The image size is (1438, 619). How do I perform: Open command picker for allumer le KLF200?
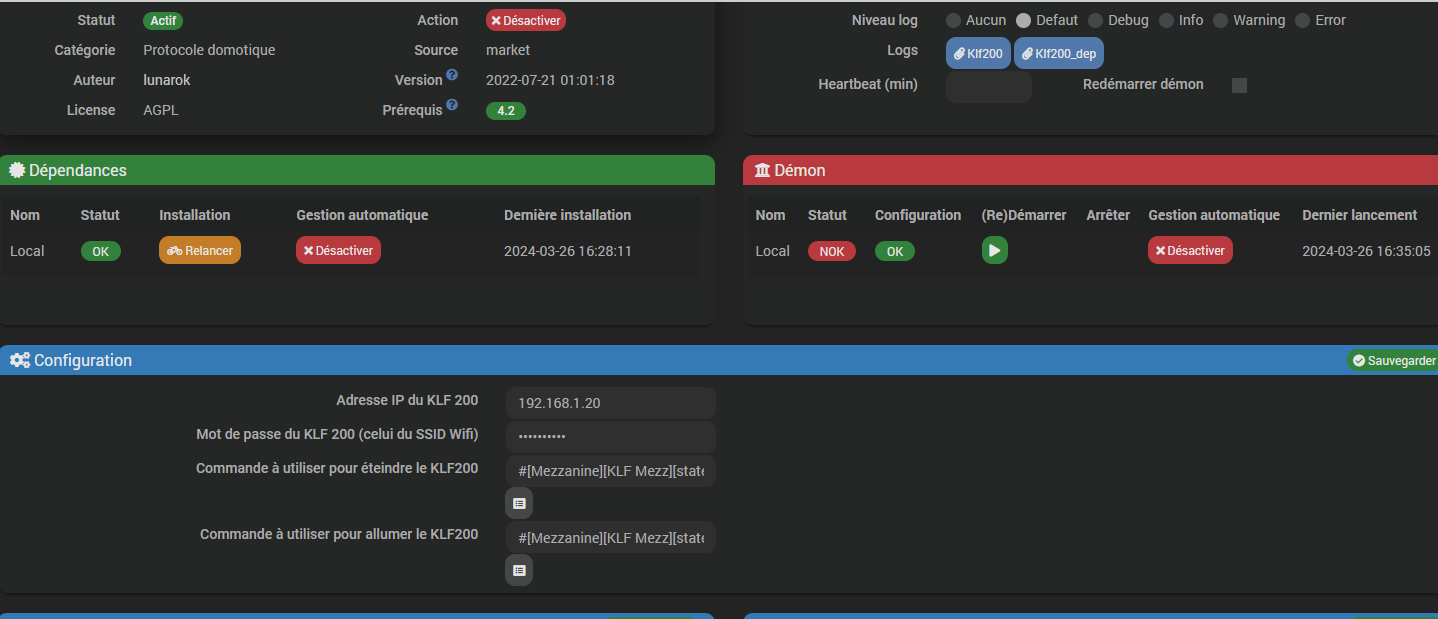pyautogui.click(x=519, y=570)
